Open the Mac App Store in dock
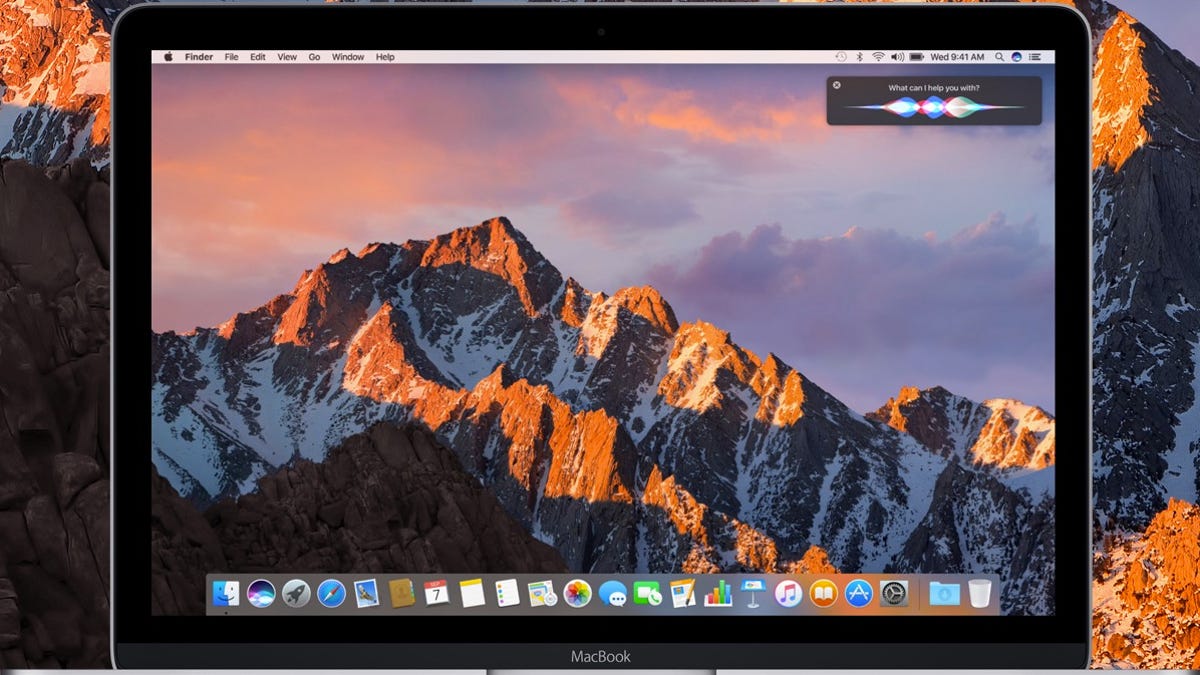 point(859,593)
